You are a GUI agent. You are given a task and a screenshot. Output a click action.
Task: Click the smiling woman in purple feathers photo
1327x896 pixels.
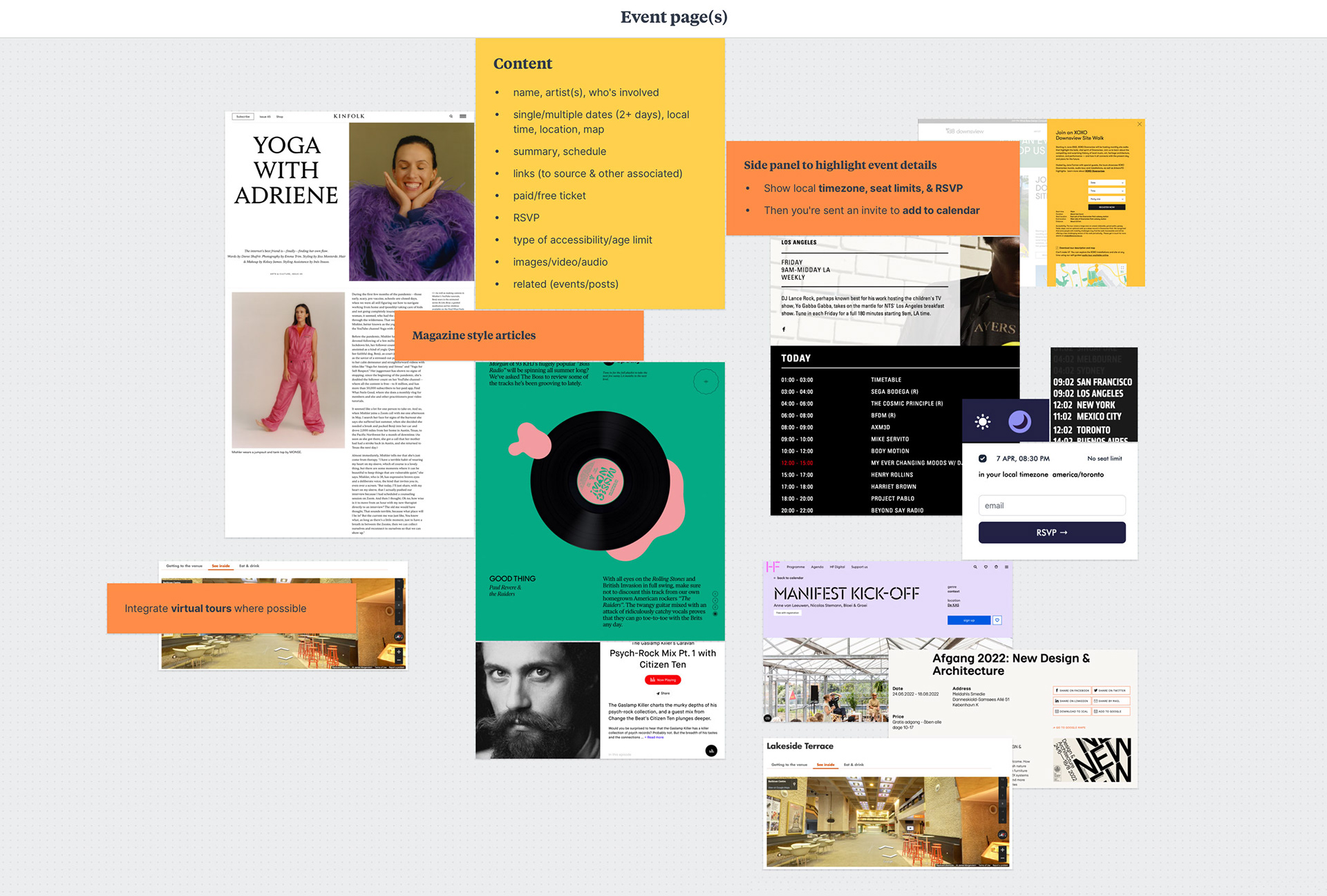coord(411,202)
